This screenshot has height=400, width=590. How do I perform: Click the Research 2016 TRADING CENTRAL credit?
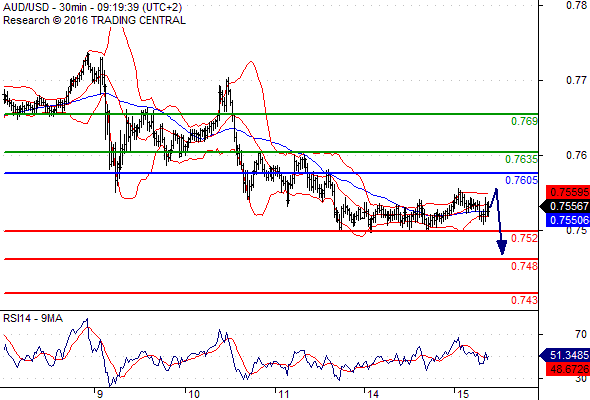pyautogui.click(x=94, y=20)
